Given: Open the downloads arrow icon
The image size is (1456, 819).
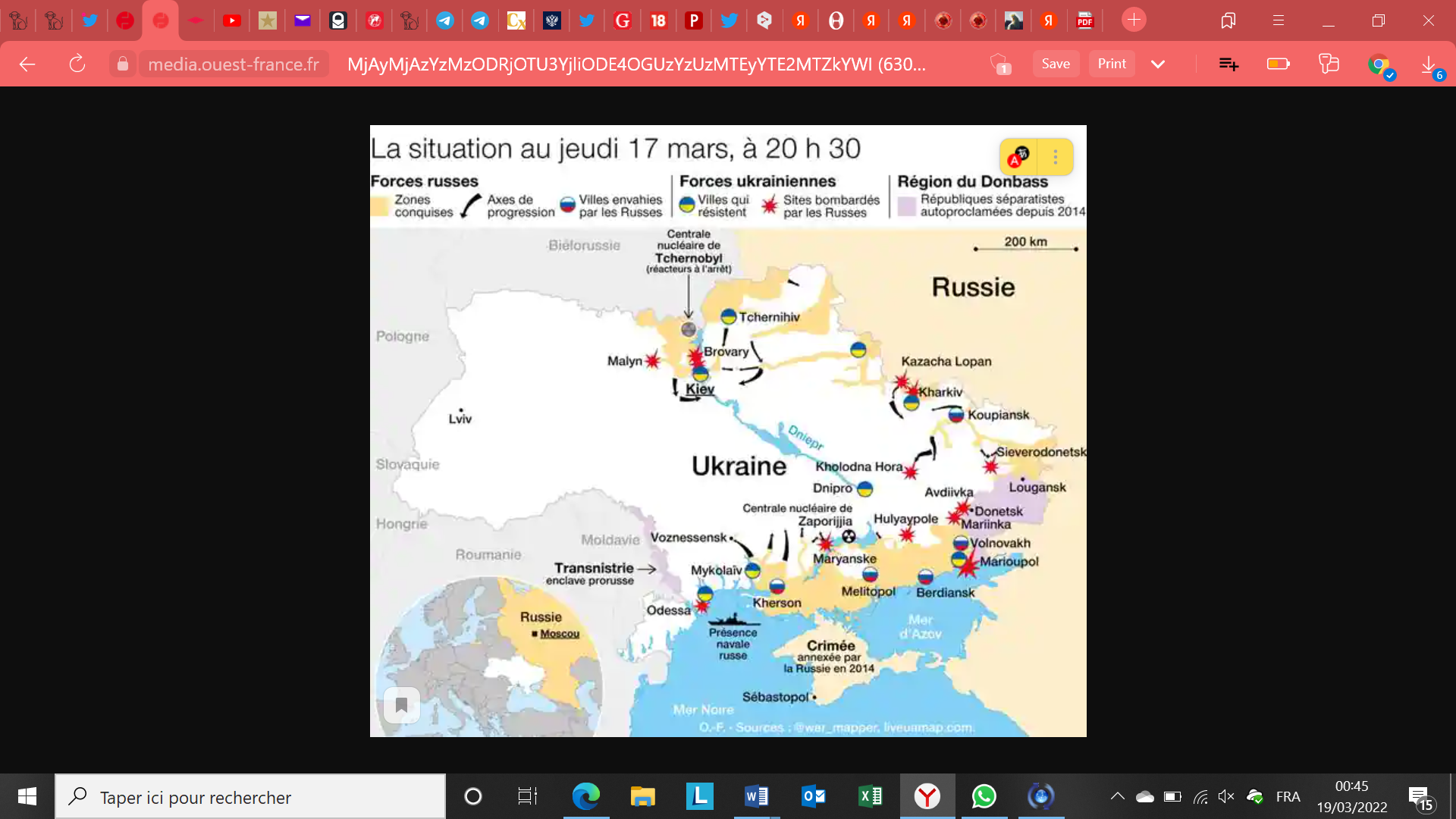Looking at the screenshot, I should (1429, 64).
